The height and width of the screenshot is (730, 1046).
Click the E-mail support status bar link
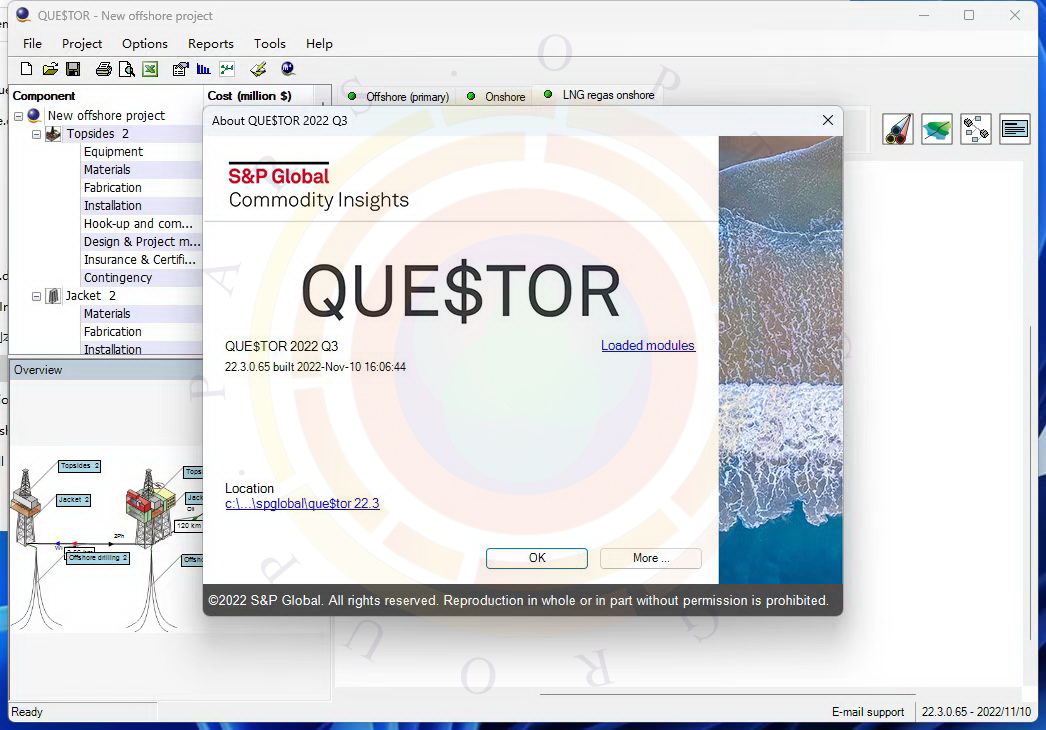(x=868, y=712)
